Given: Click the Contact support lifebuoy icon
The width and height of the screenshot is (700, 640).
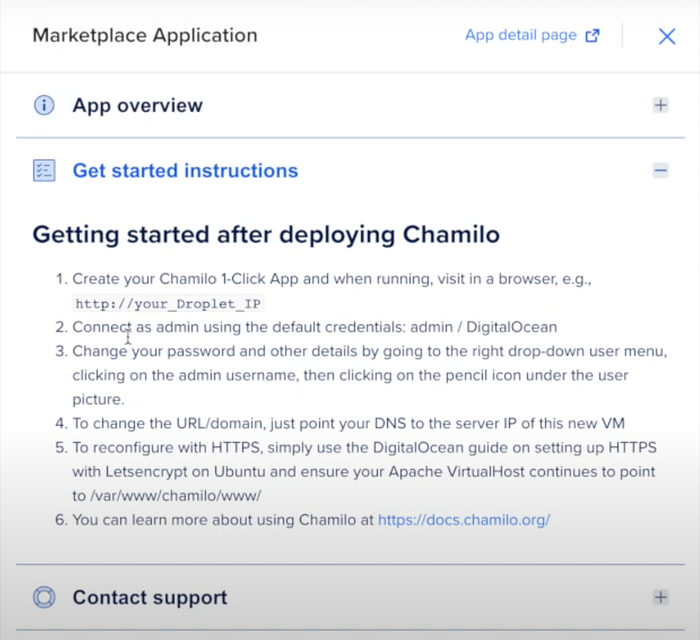Looking at the screenshot, I should [x=44, y=597].
